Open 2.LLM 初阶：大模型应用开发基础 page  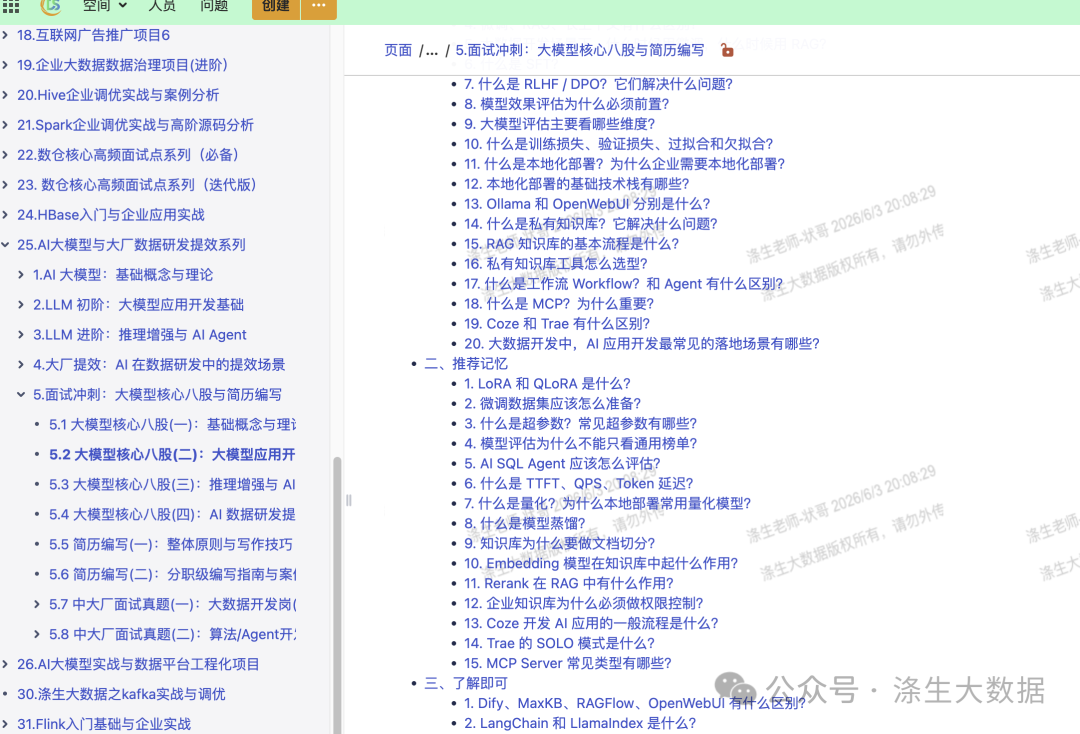click(x=138, y=304)
